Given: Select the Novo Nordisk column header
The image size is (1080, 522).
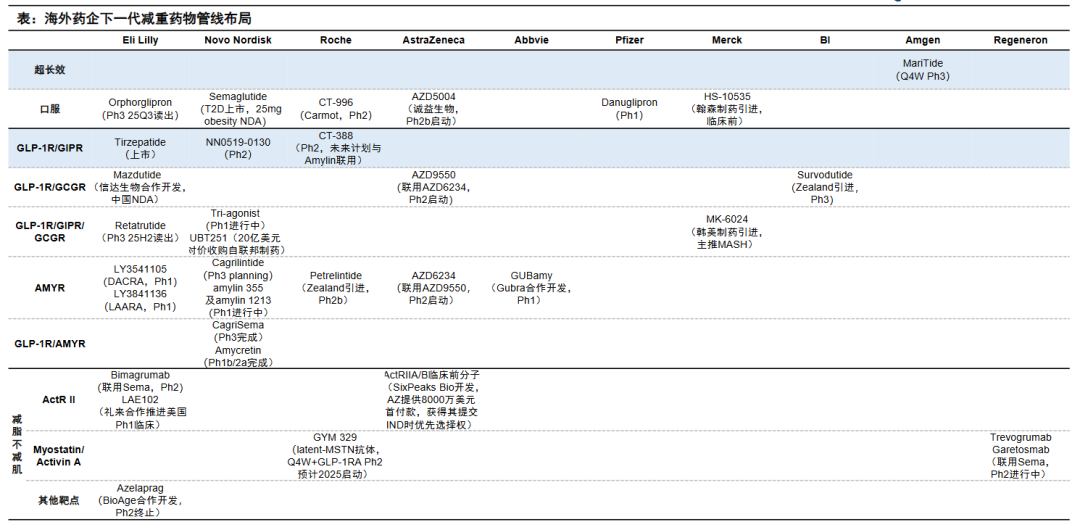Looking at the screenshot, I should [x=238, y=41].
